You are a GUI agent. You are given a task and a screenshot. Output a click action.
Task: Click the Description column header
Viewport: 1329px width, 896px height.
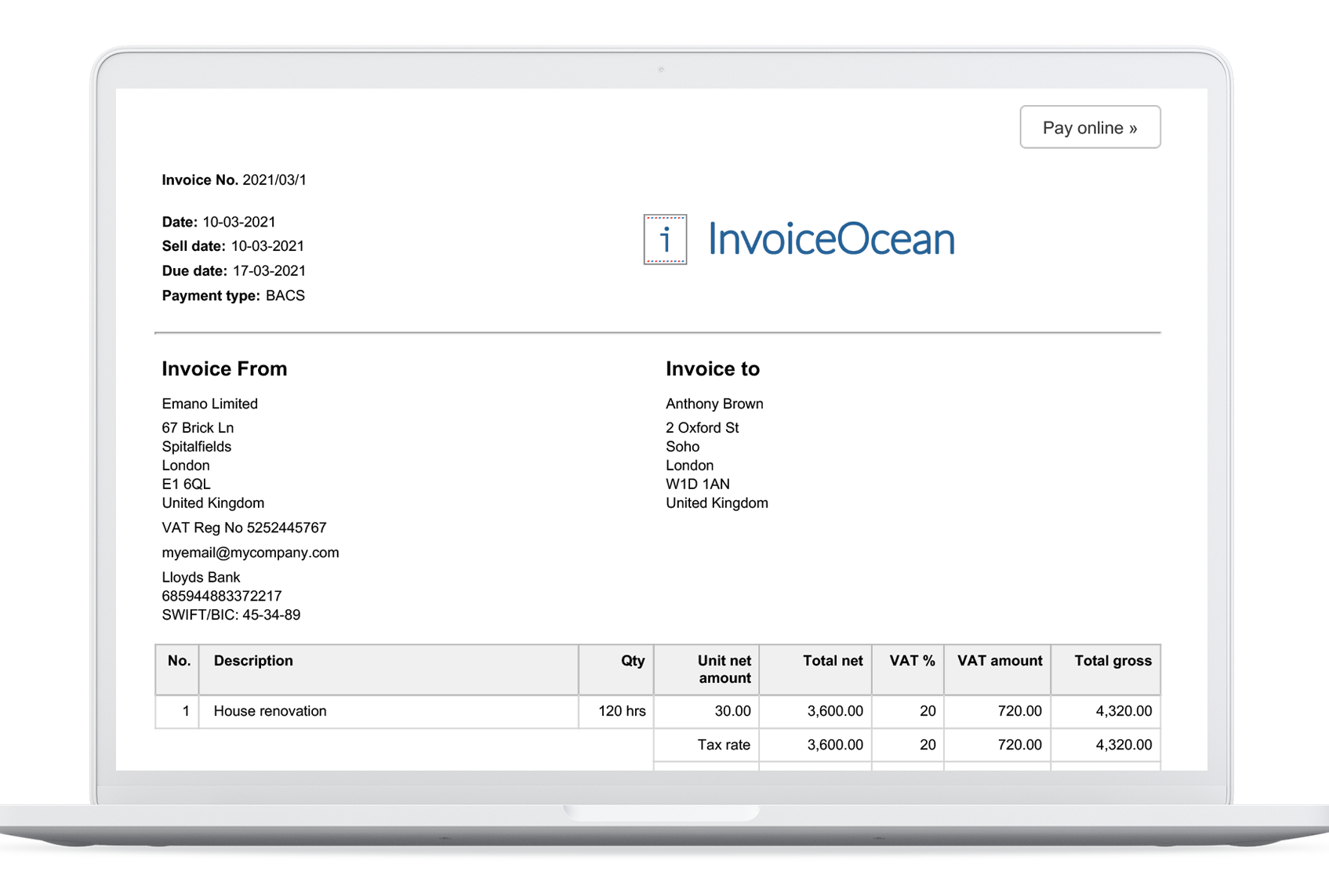[x=252, y=661]
